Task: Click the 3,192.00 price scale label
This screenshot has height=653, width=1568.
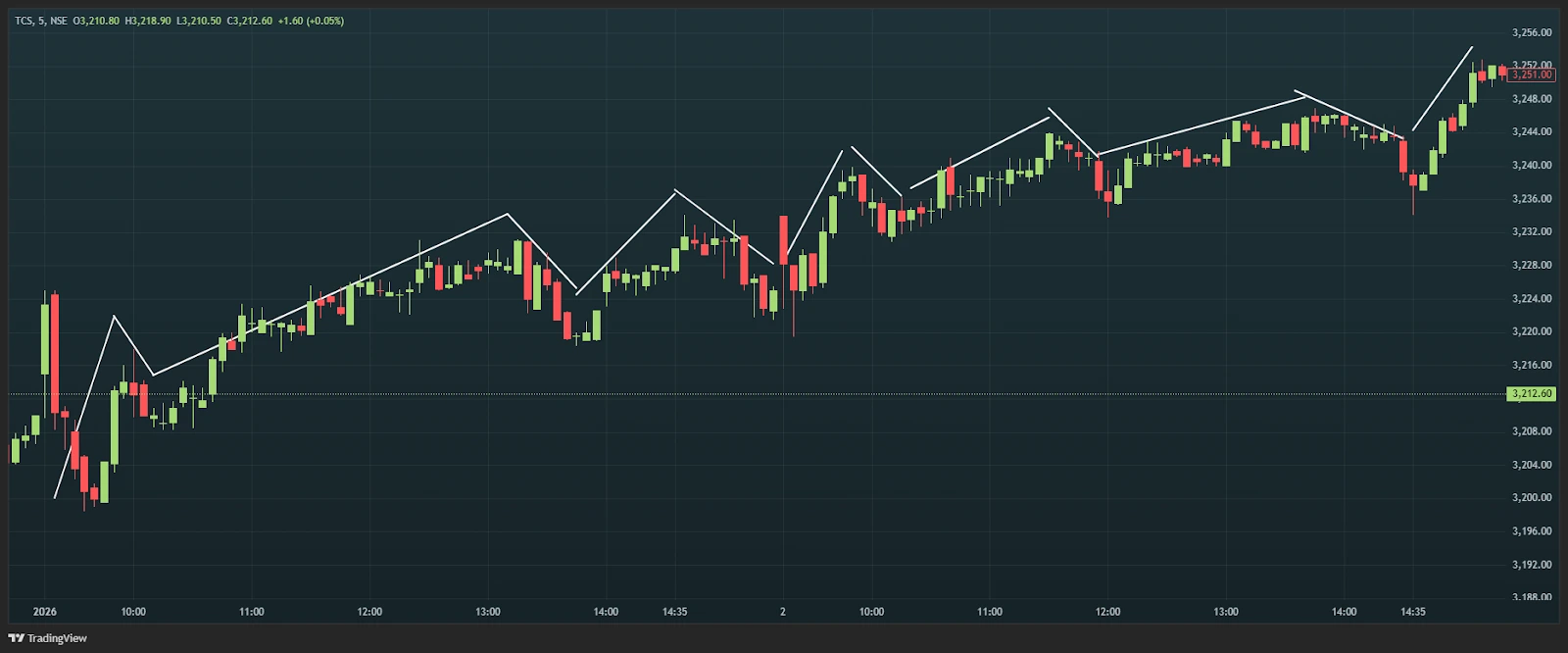Action: coord(1532,565)
